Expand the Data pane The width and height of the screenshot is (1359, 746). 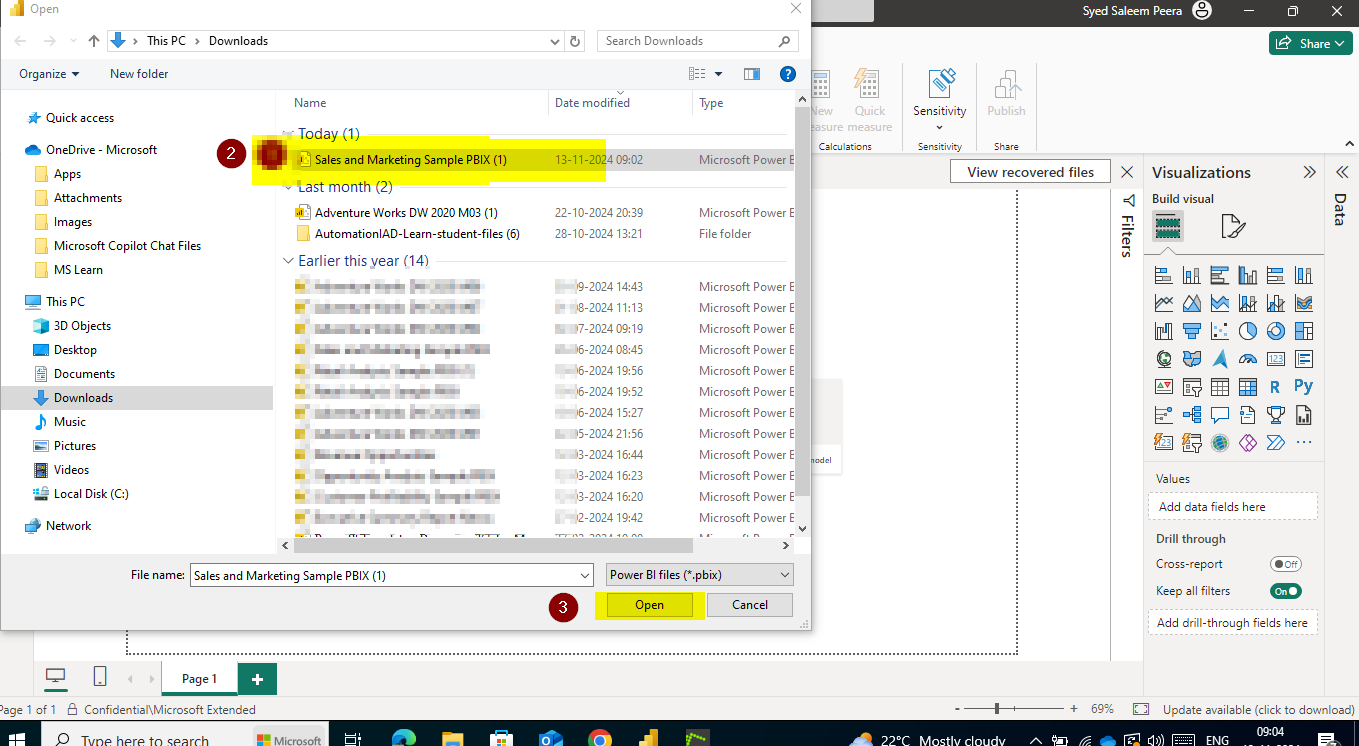click(1342, 172)
